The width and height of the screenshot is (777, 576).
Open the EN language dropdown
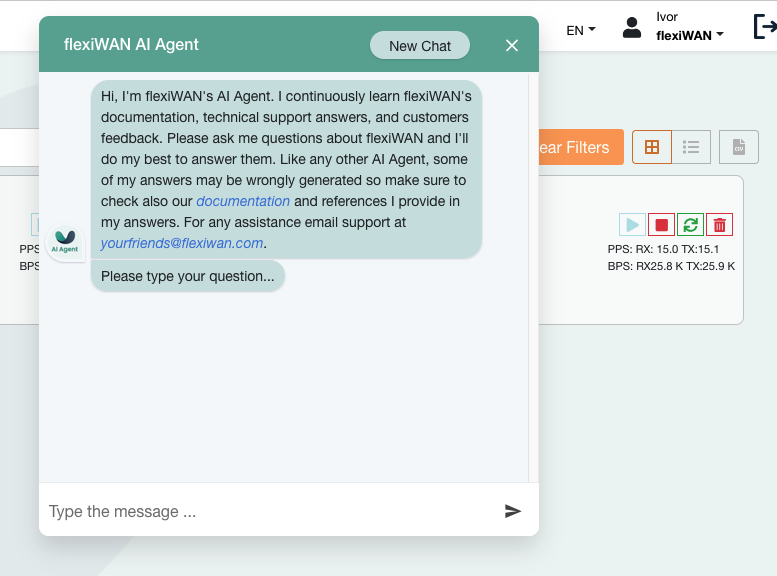pos(581,30)
